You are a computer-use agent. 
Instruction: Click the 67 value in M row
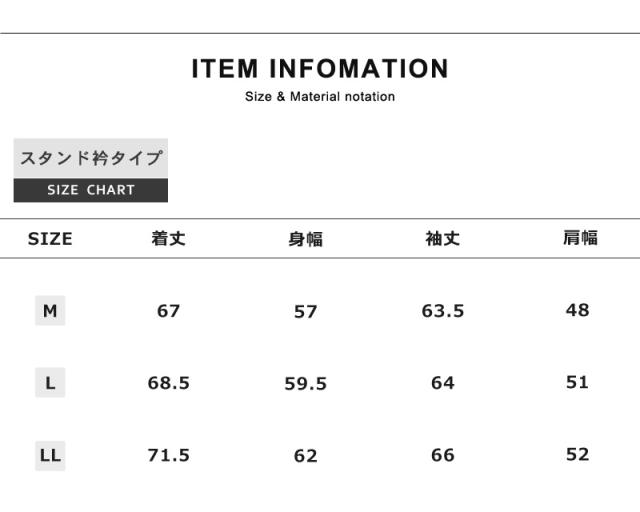pyautogui.click(x=168, y=311)
